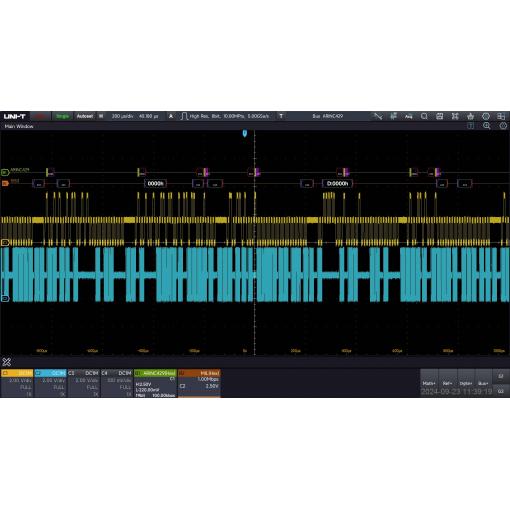Click the orange bus B2 label marker
Image resolution: width=510 pixels, height=510 pixels.
click(5, 183)
